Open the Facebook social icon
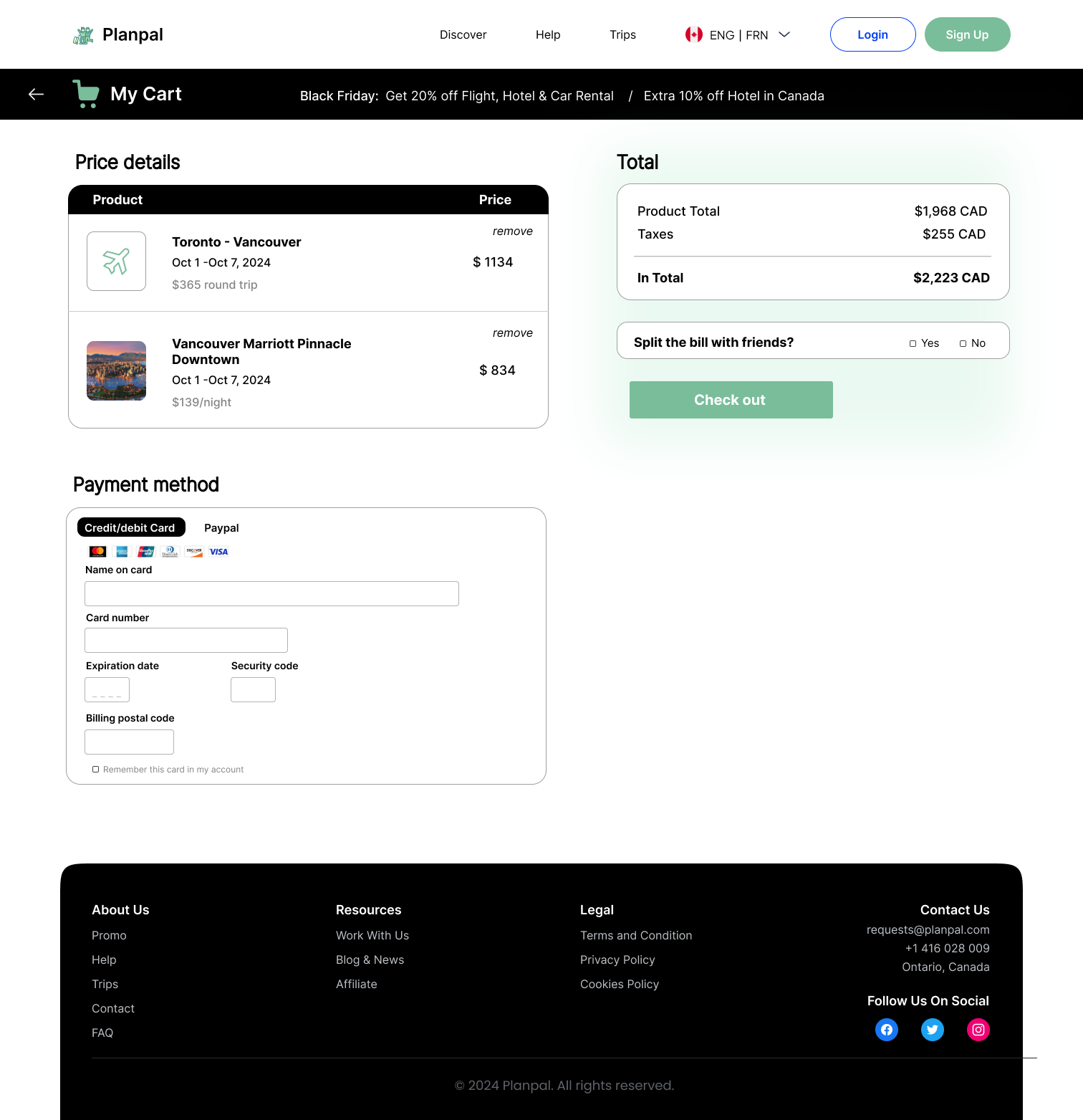Image resolution: width=1083 pixels, height=1120 pixels. pyautogui.click(x=887, y=1030)
